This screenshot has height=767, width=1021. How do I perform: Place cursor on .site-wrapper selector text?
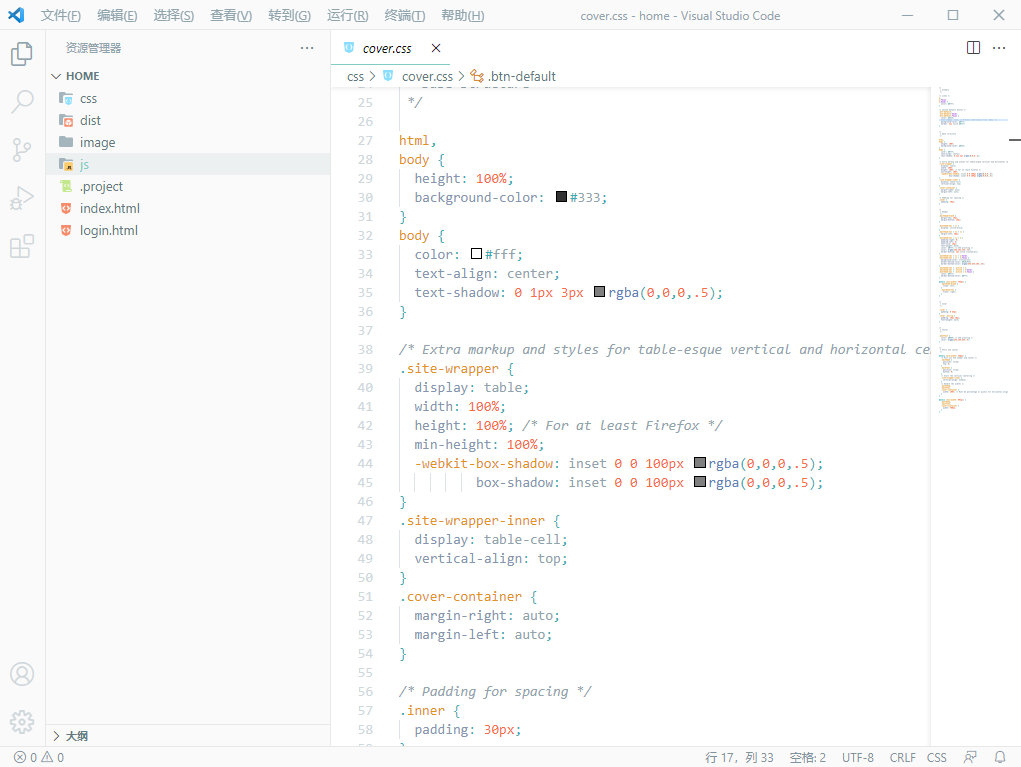tap(449, 369)
